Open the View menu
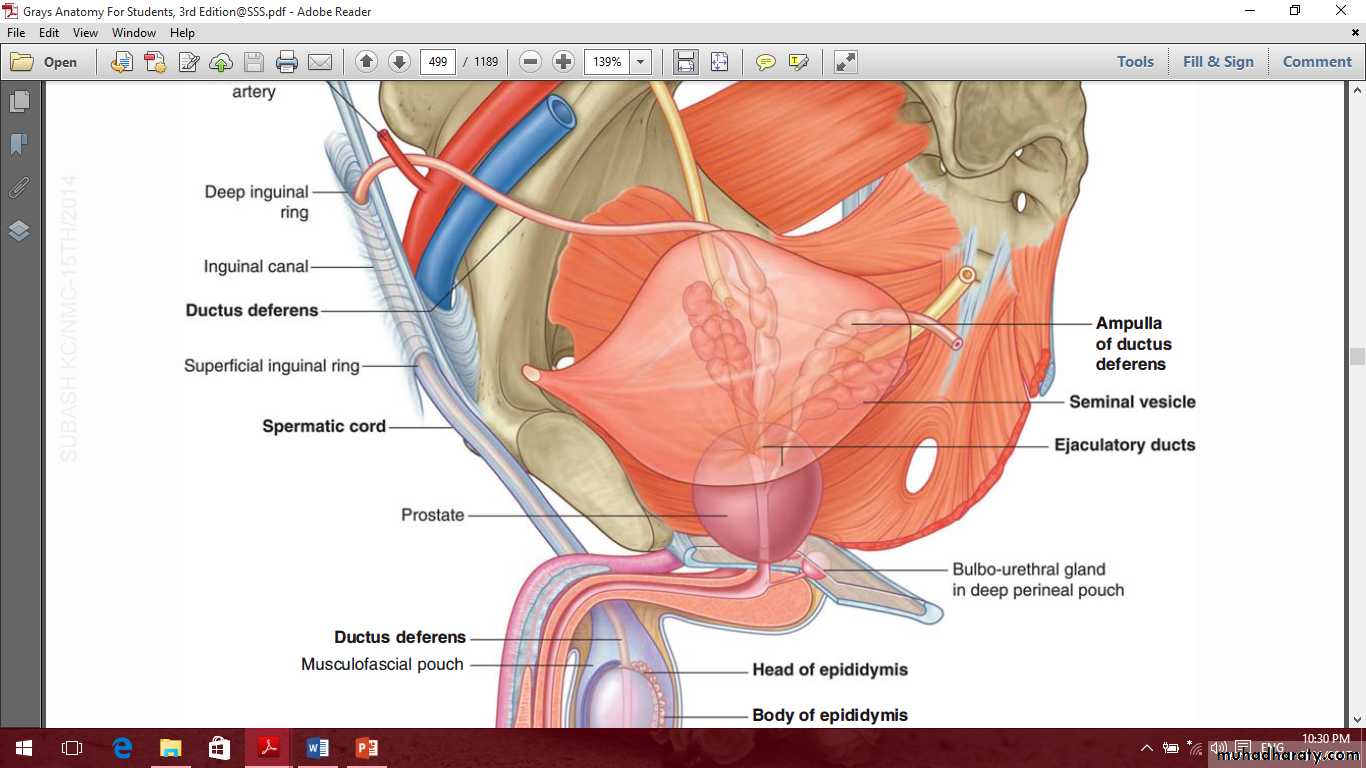Viewport: 1366px width, 768px height. (85, 33)
